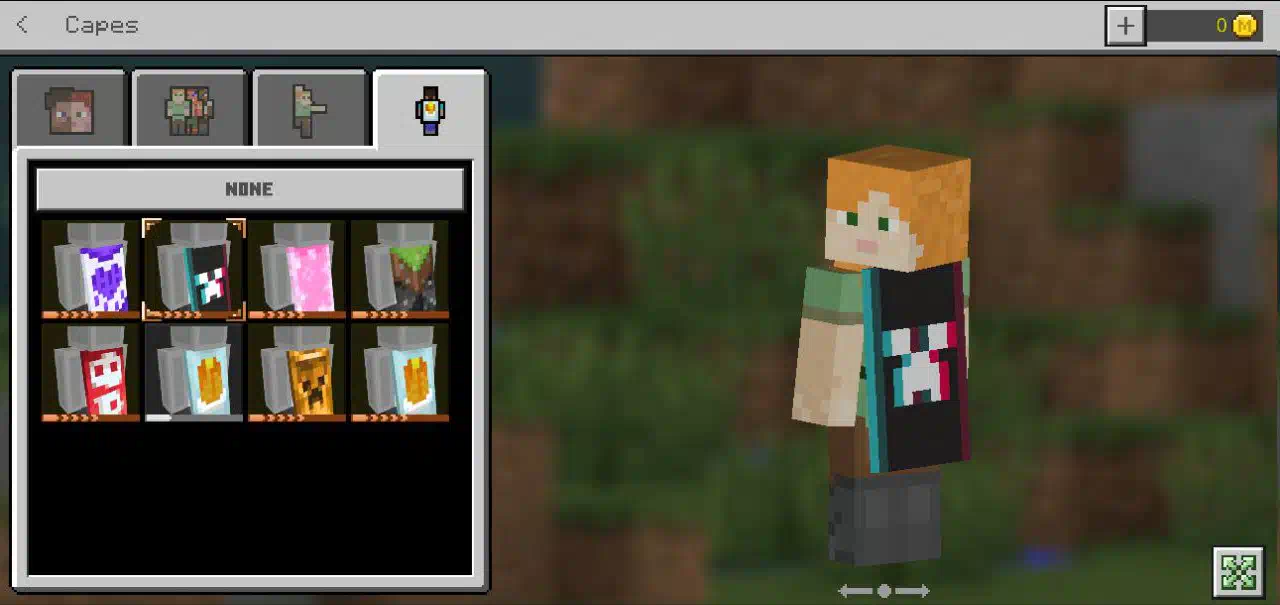Go back using the arrow beside Capes
Image resolution: width=1280 pixels, height=605 pixels.
(23, 25)
